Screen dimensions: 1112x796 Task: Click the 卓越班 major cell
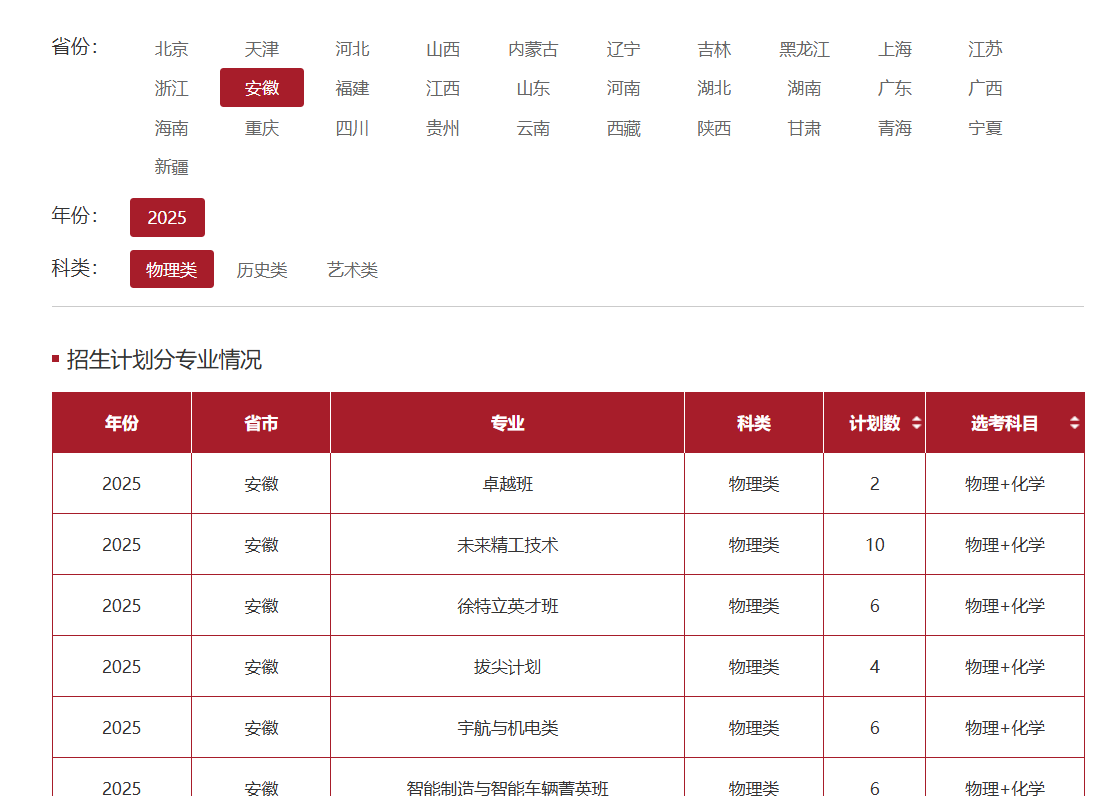(x=507, y=484)
